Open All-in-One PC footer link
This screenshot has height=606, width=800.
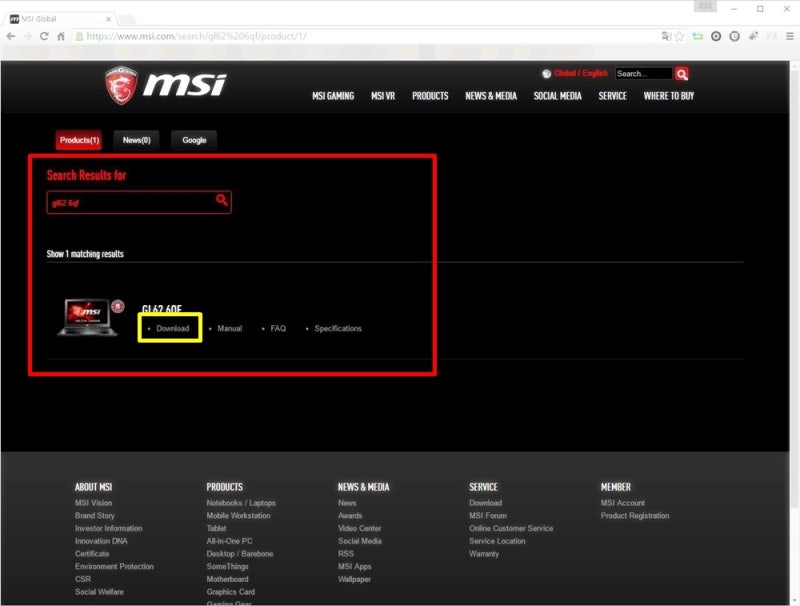(x=229, y=541)
